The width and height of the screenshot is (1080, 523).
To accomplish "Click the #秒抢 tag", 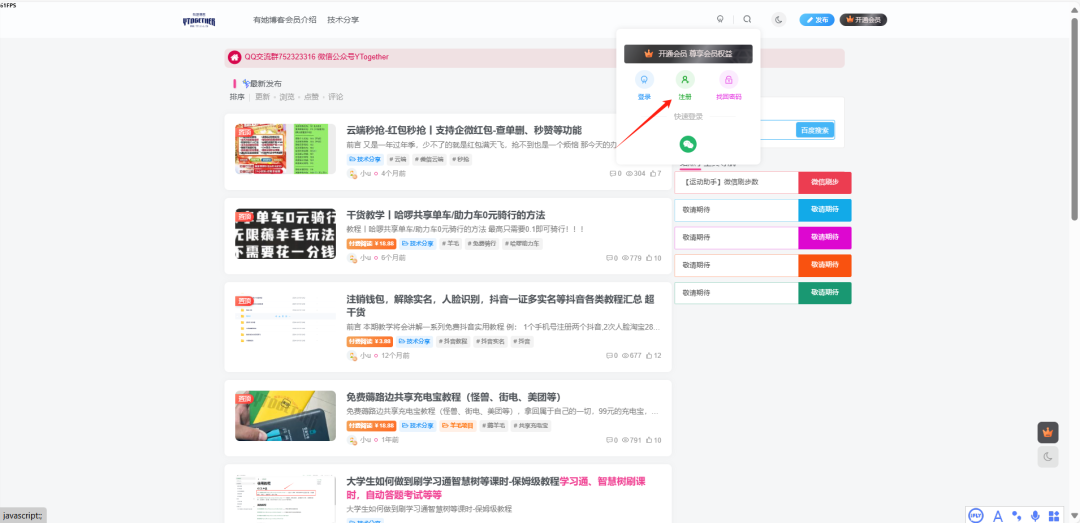I will 461,159.
